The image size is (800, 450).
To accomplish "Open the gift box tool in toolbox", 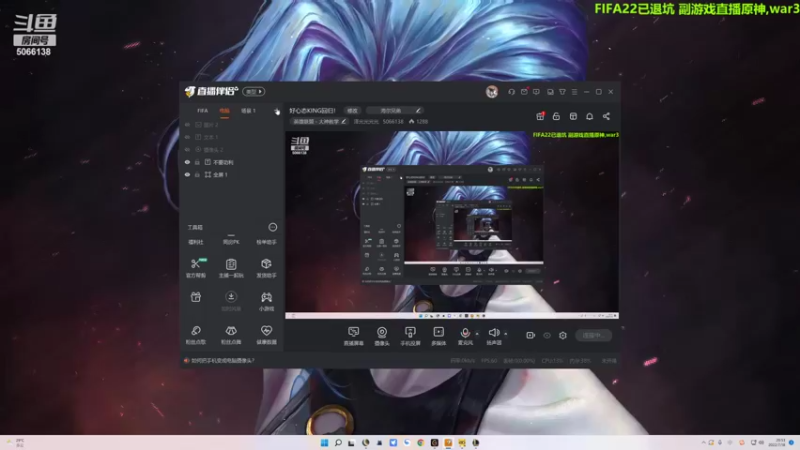I will tap(195, 297).
